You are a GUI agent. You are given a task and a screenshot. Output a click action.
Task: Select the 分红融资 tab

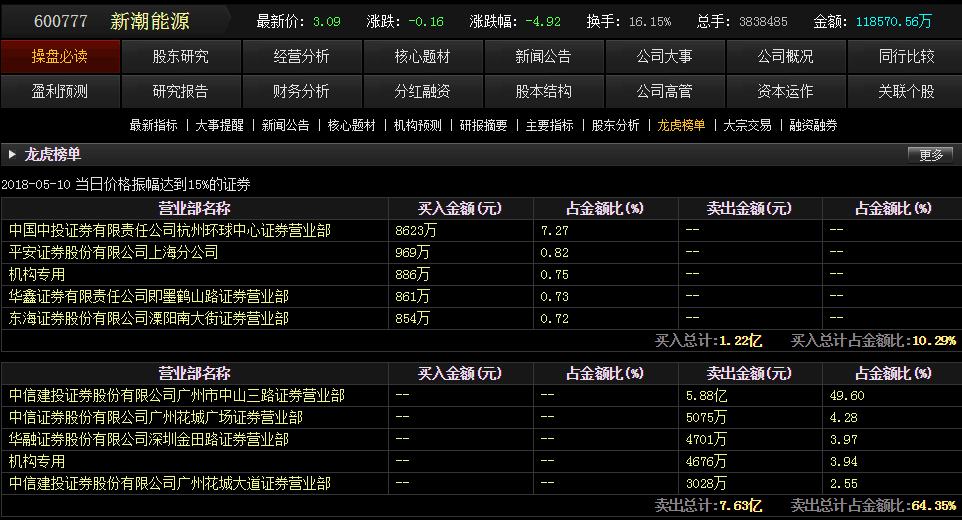pyautogui.click(x=423, y=91)
